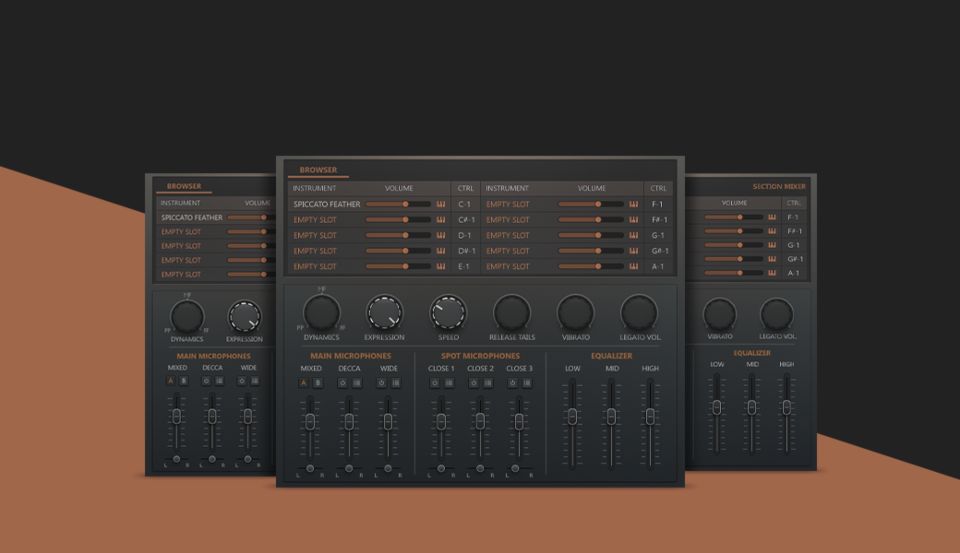Click the Low equalizer fader in center window
This screenshot has width=960, height=553.
point(572,417)
